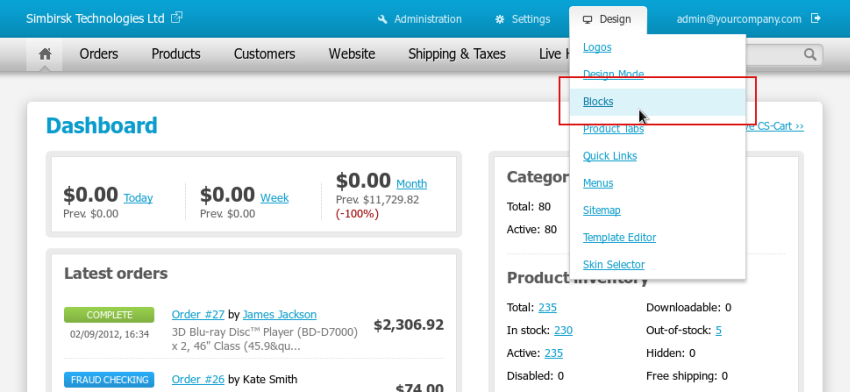Screen dimensions: 850x392
Task: Focus the top search input field
Action: (783, 54)
